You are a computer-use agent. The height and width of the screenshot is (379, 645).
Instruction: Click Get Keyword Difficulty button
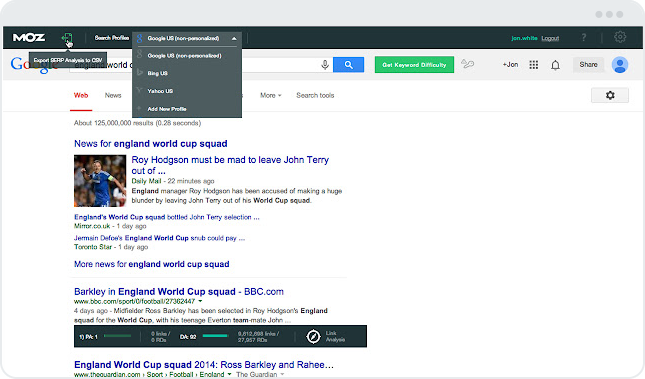[x=414, y=65]
